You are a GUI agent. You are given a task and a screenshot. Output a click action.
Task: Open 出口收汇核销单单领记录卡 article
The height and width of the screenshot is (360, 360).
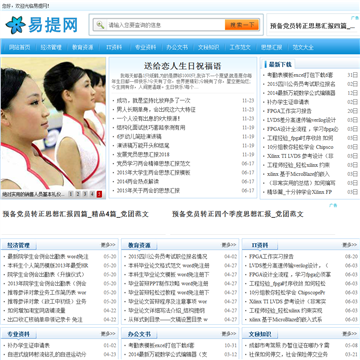[45, 320]
